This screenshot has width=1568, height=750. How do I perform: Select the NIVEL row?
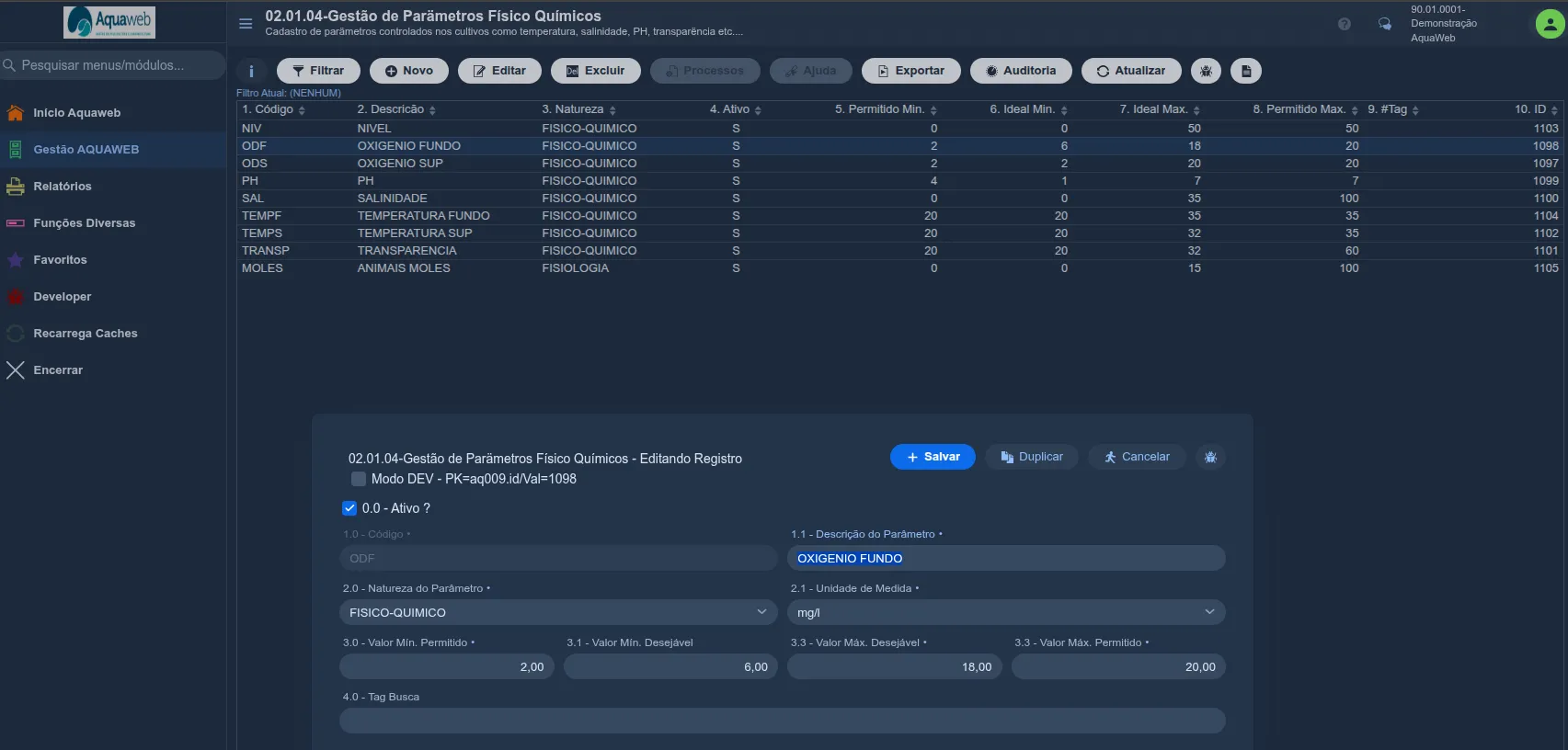tap(900, 129)
